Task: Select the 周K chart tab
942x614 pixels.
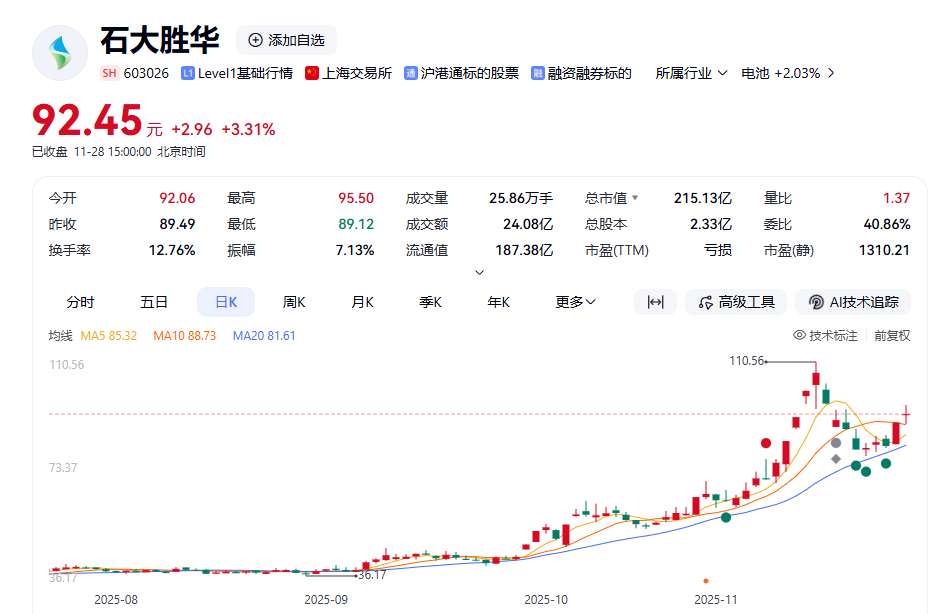Action: (x=294, y=302)
